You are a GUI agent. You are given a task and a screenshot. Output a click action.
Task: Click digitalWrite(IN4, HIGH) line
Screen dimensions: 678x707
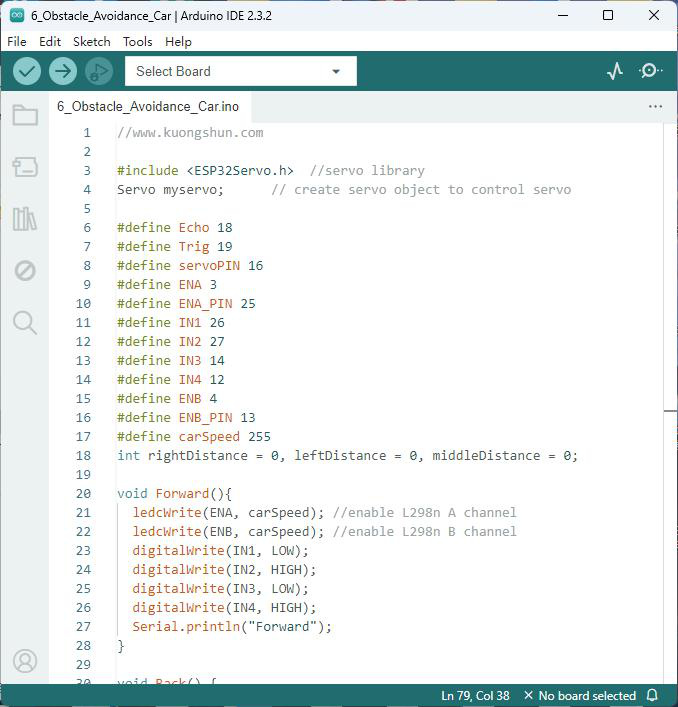[x=224, y=607]
